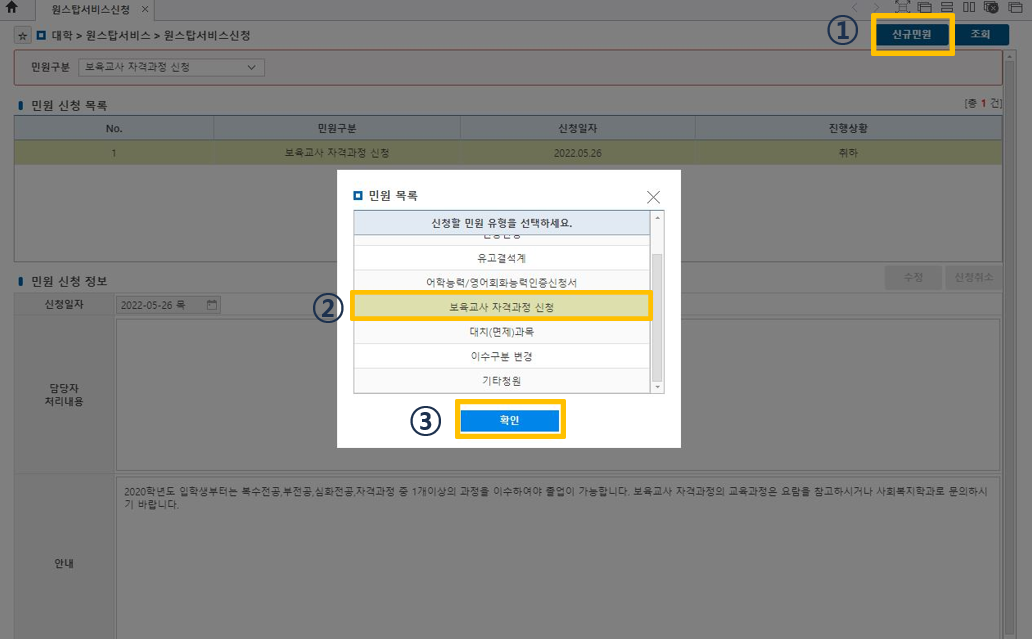
Task: Select 보육교사 자격과정 신청 in the list
Action: 501,307
